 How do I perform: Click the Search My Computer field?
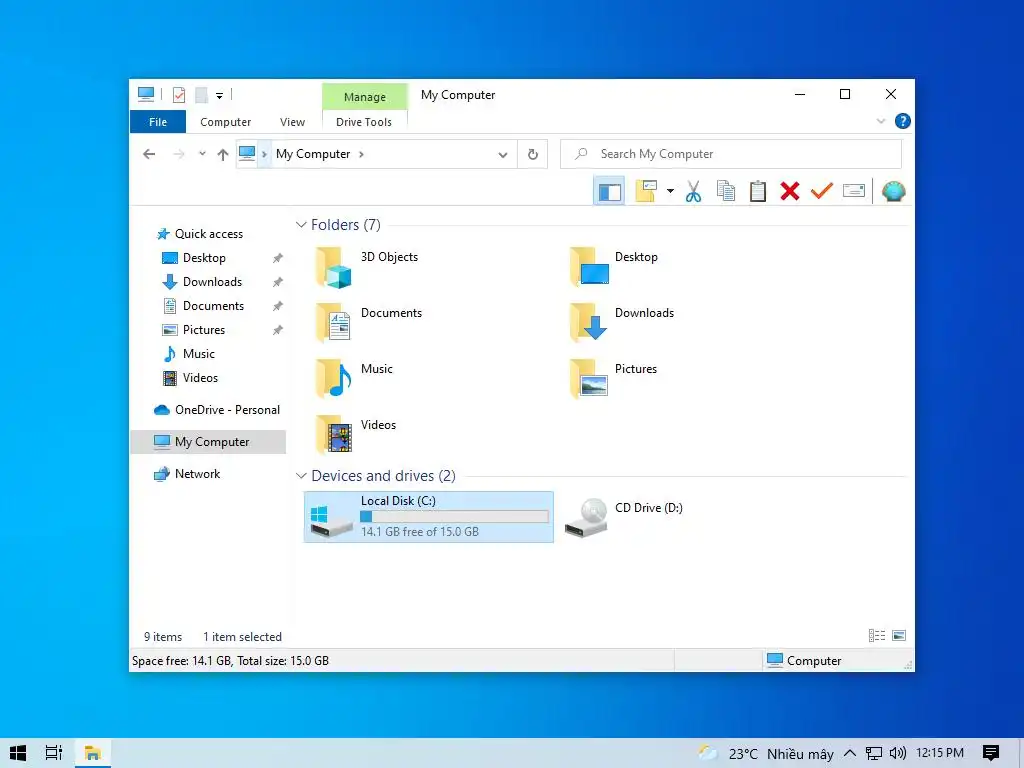[731, 154]
